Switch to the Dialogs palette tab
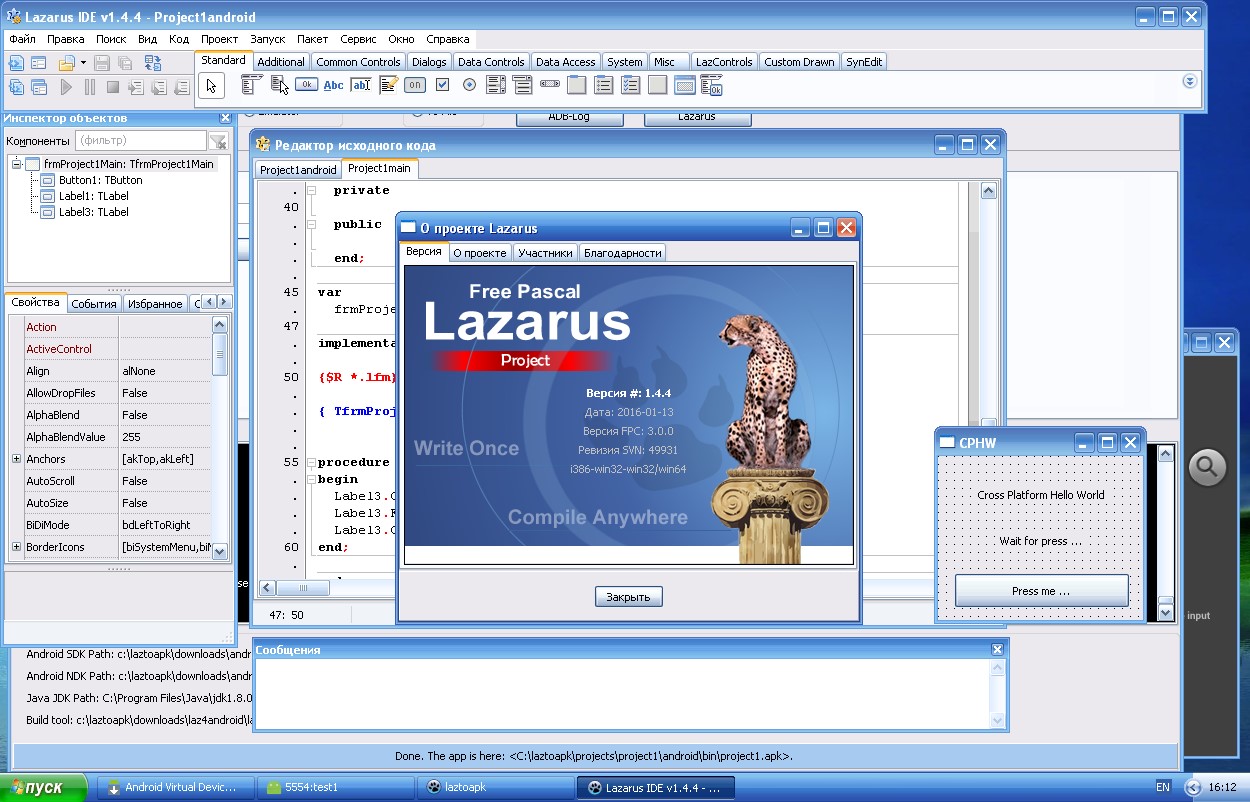 [429, 62]
